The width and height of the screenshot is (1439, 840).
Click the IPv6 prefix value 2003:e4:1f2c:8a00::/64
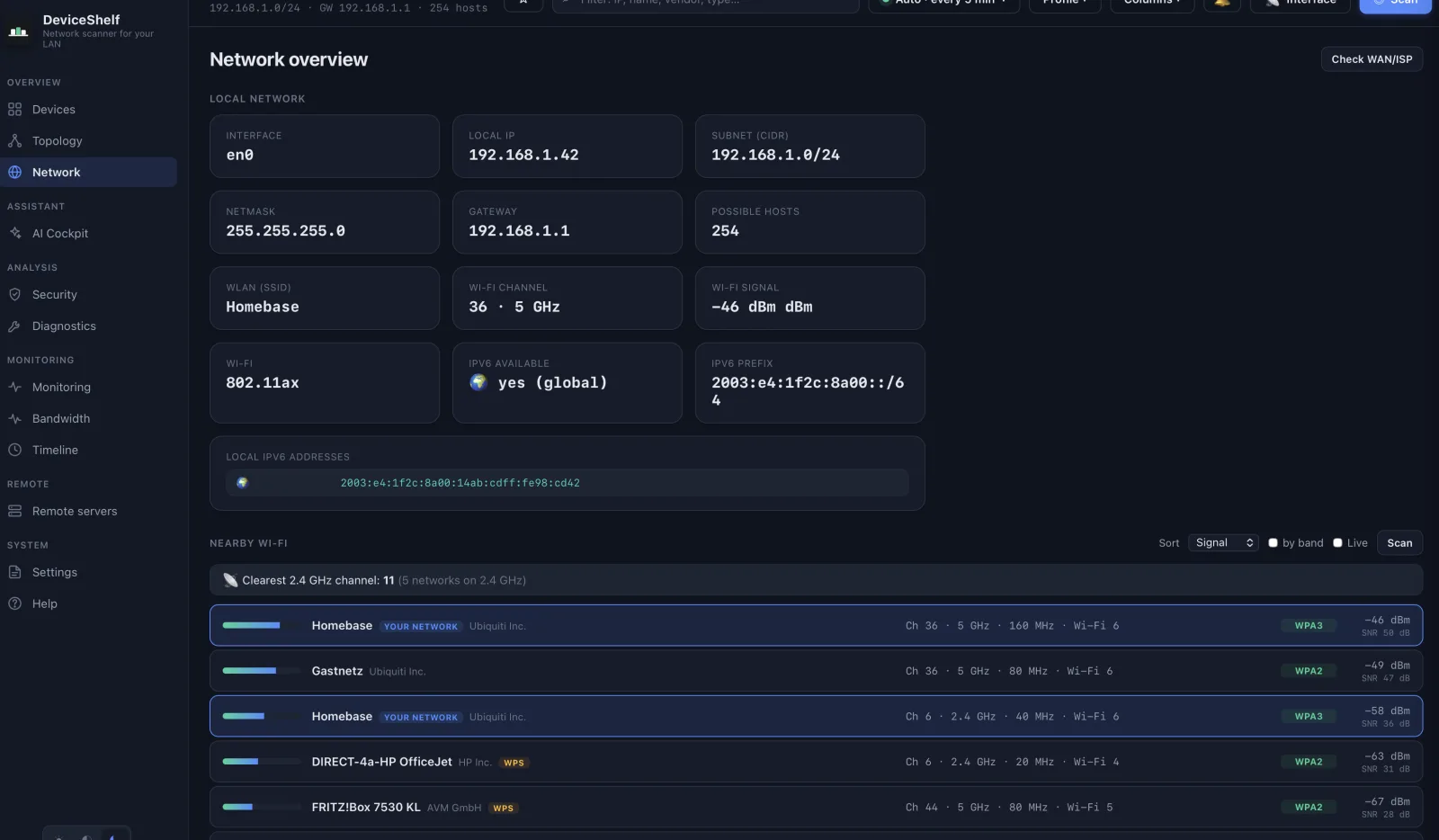[x=808, y=391]
